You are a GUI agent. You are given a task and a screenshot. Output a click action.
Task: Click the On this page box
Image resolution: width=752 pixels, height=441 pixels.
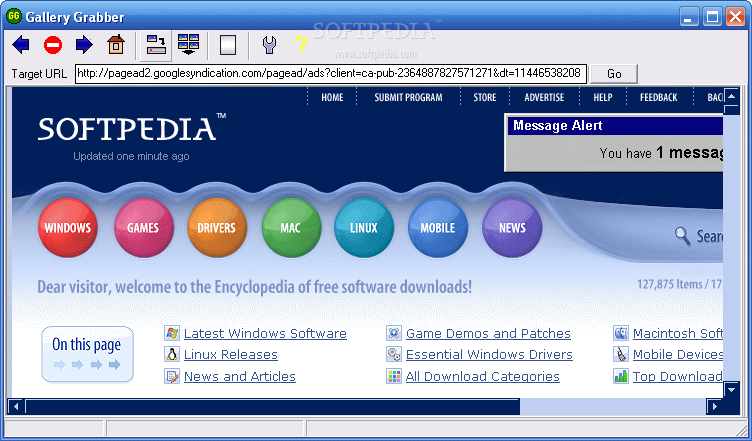pyautogui.click(x=87, y=355)
